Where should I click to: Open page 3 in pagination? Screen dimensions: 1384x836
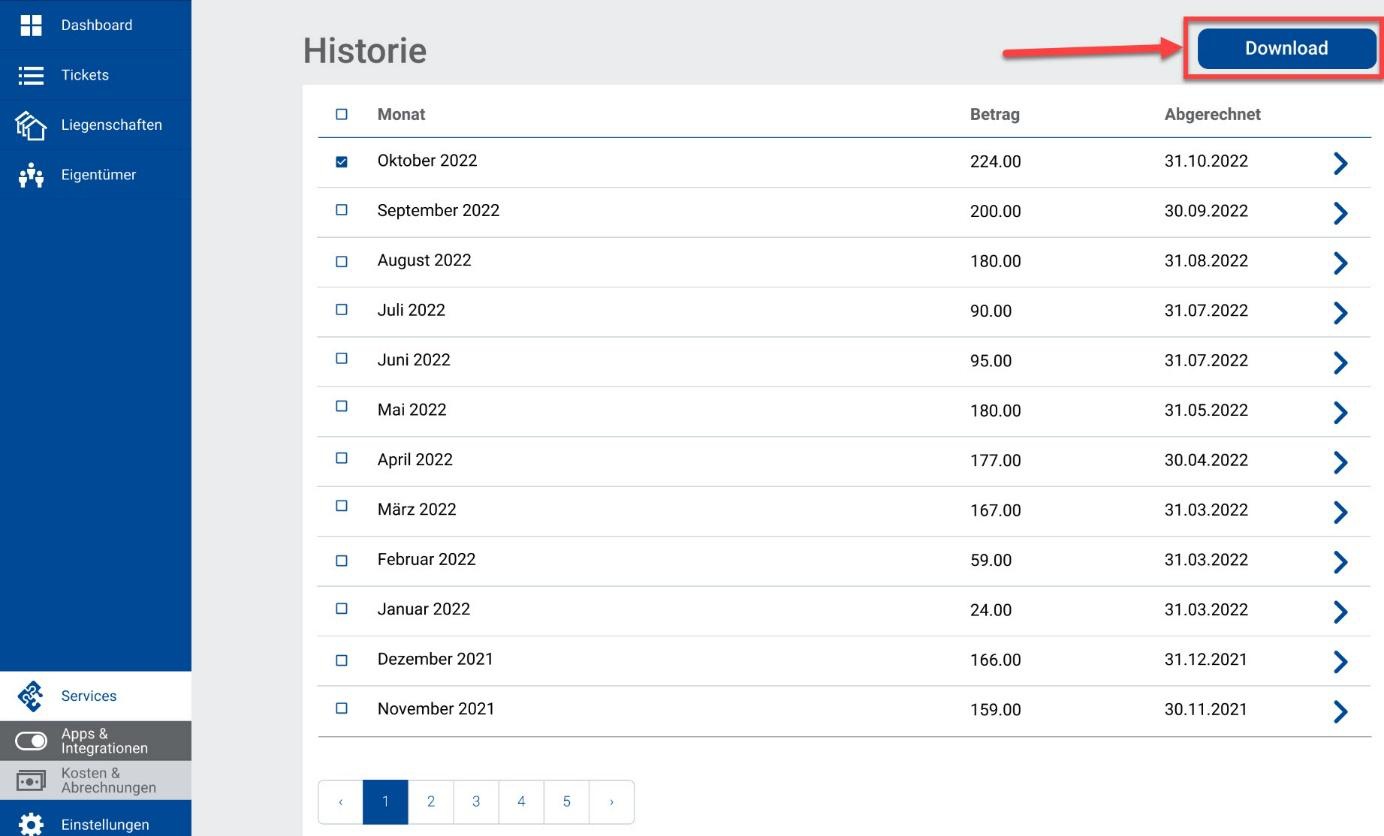pyautogui.click(x=476, y=802)
